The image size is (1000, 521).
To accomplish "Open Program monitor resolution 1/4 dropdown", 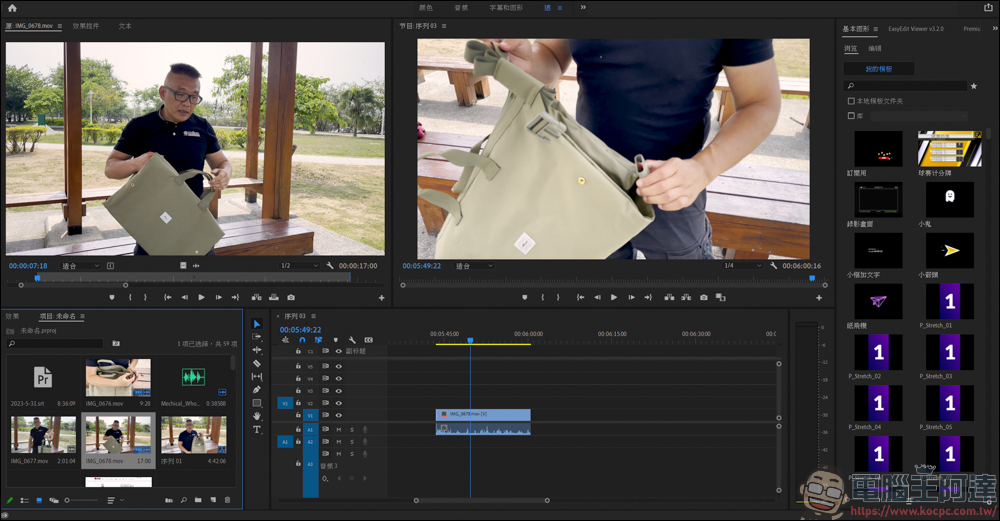I will pos(743,265).
